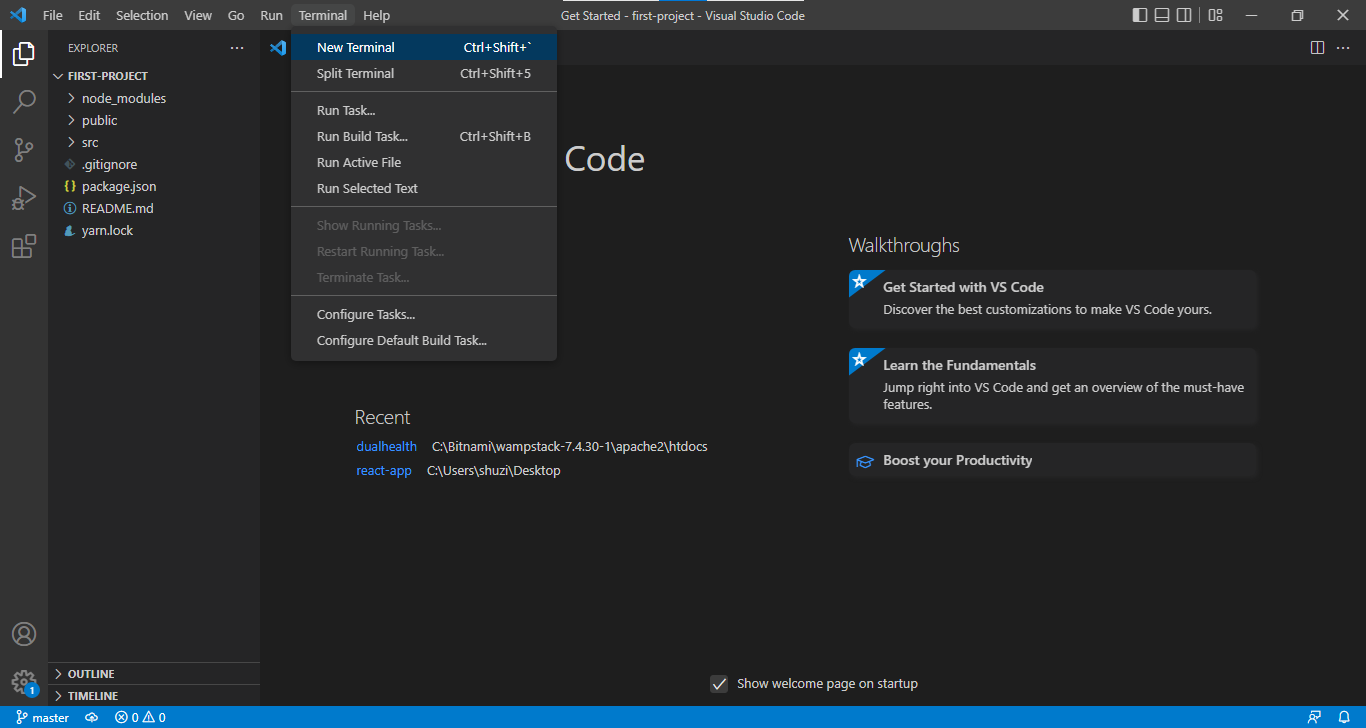The image size is (1366, 728).
Task: Open the File menu
Action: point(53,15)
